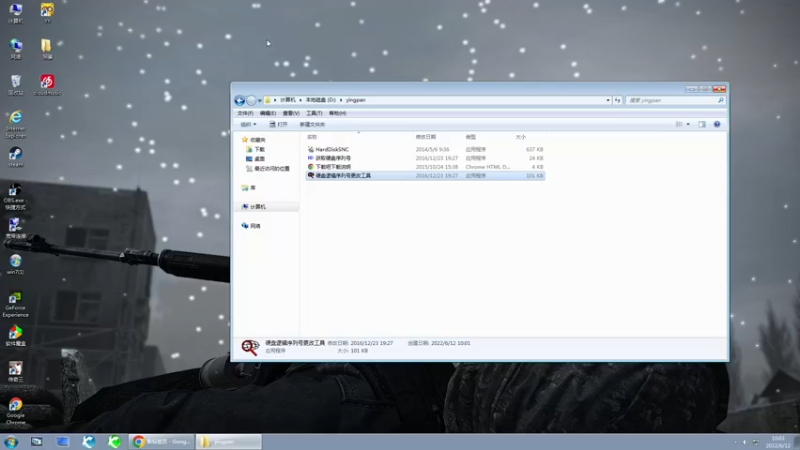Select Network in navigation pane
Image resolution: width=800 pixels, height=450 pixels.
pos(251,226)
